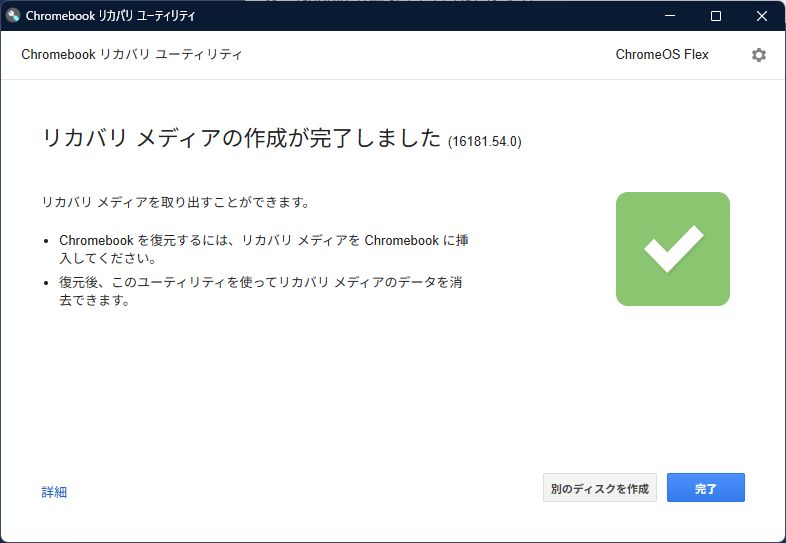Close the recovery utility window
This screenshot has width=786, height=543.
pyautogui.click(x=762, y=16)
